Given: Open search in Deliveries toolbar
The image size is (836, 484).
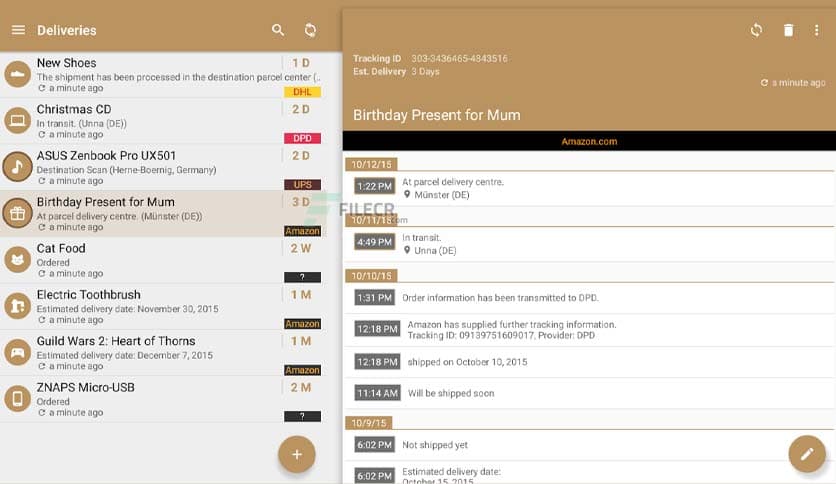Looking at the screenshot, I should (278, 30).
